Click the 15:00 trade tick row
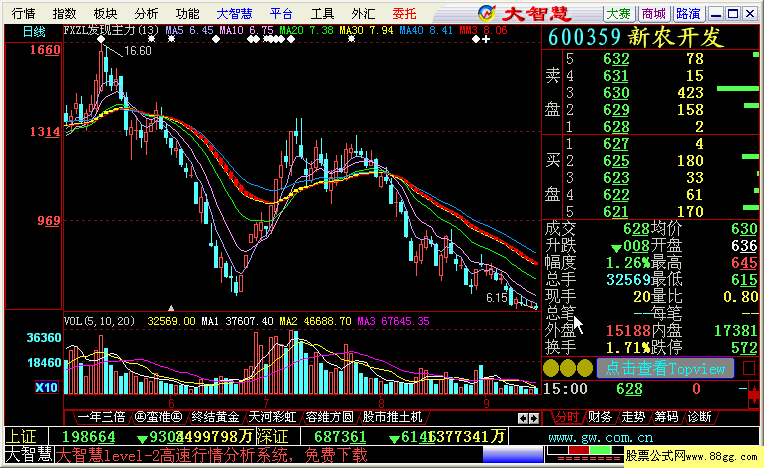This screenshot has width=764, height=468. (x=644, y=389)
